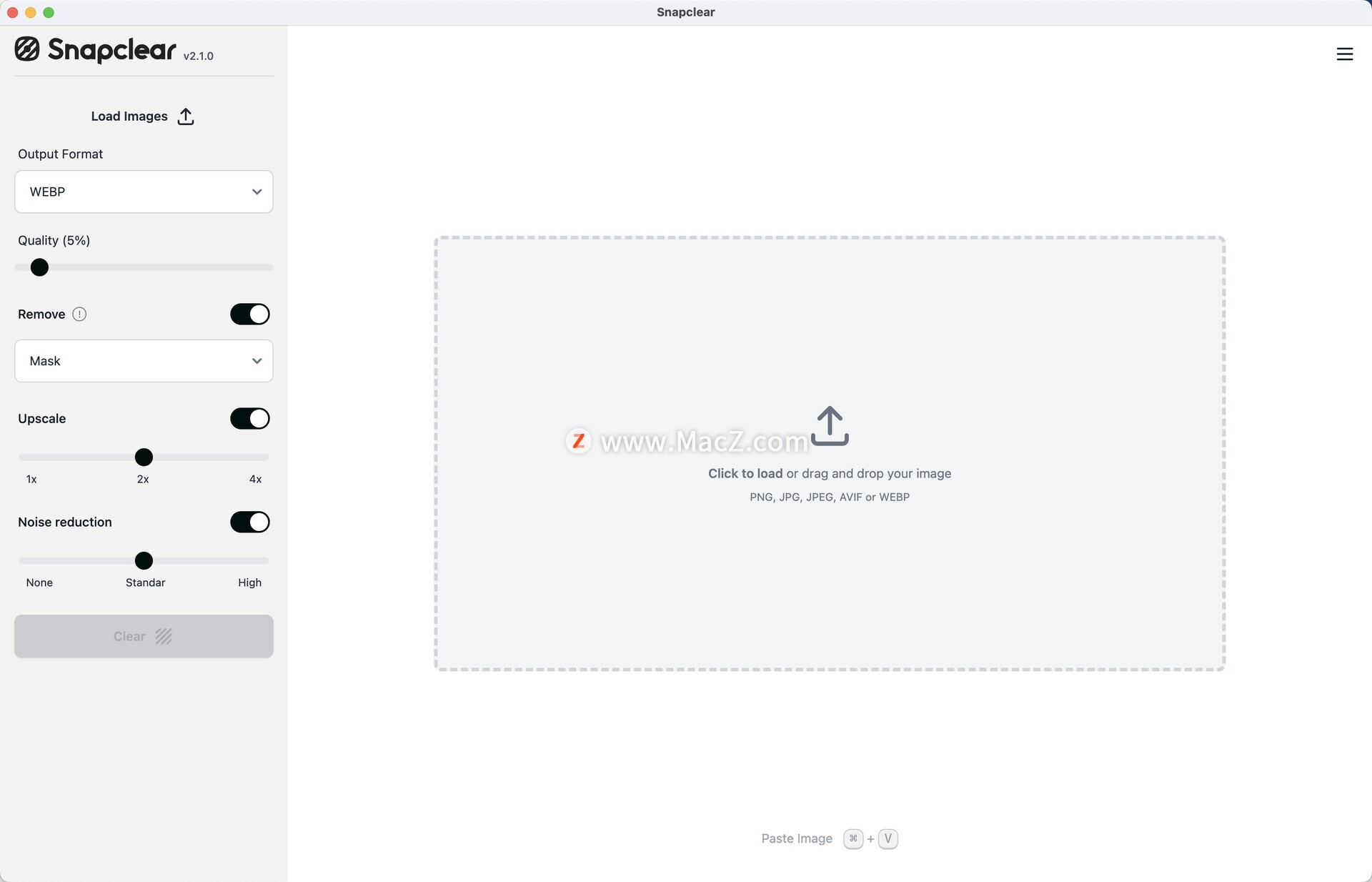Click the Noise reduction slider handle

144,560
